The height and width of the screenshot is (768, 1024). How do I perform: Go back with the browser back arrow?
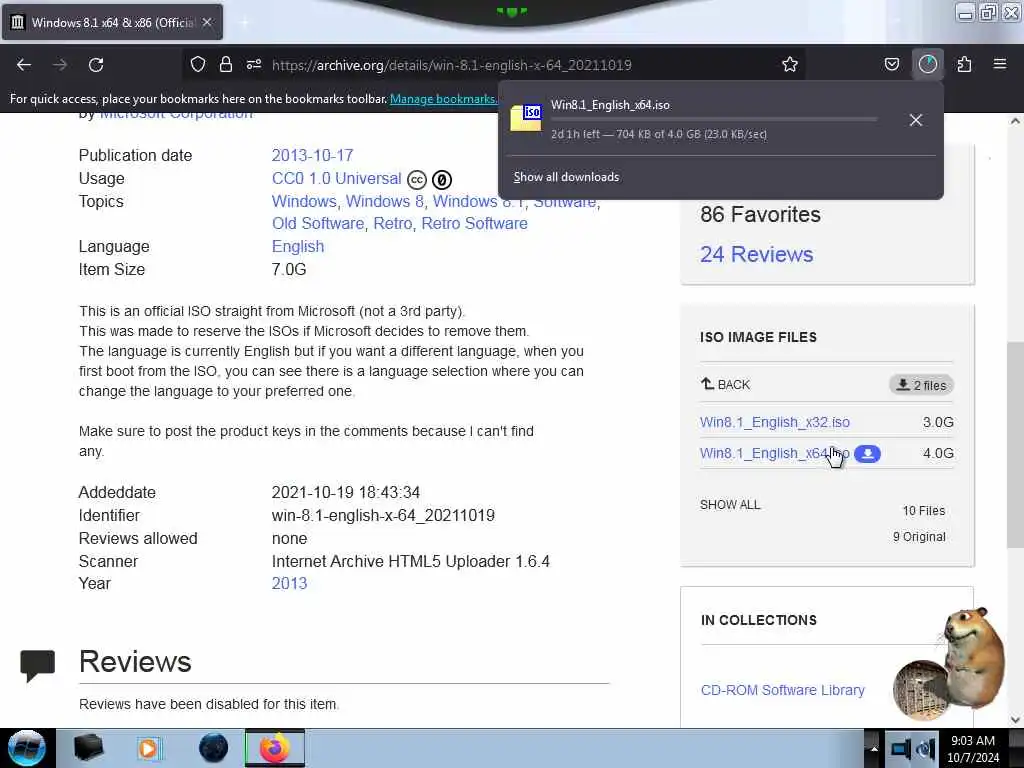click(x=24, y=65)
